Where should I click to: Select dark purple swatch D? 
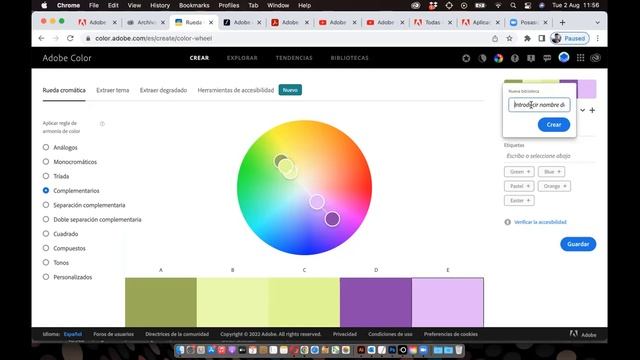pos(376,302)
